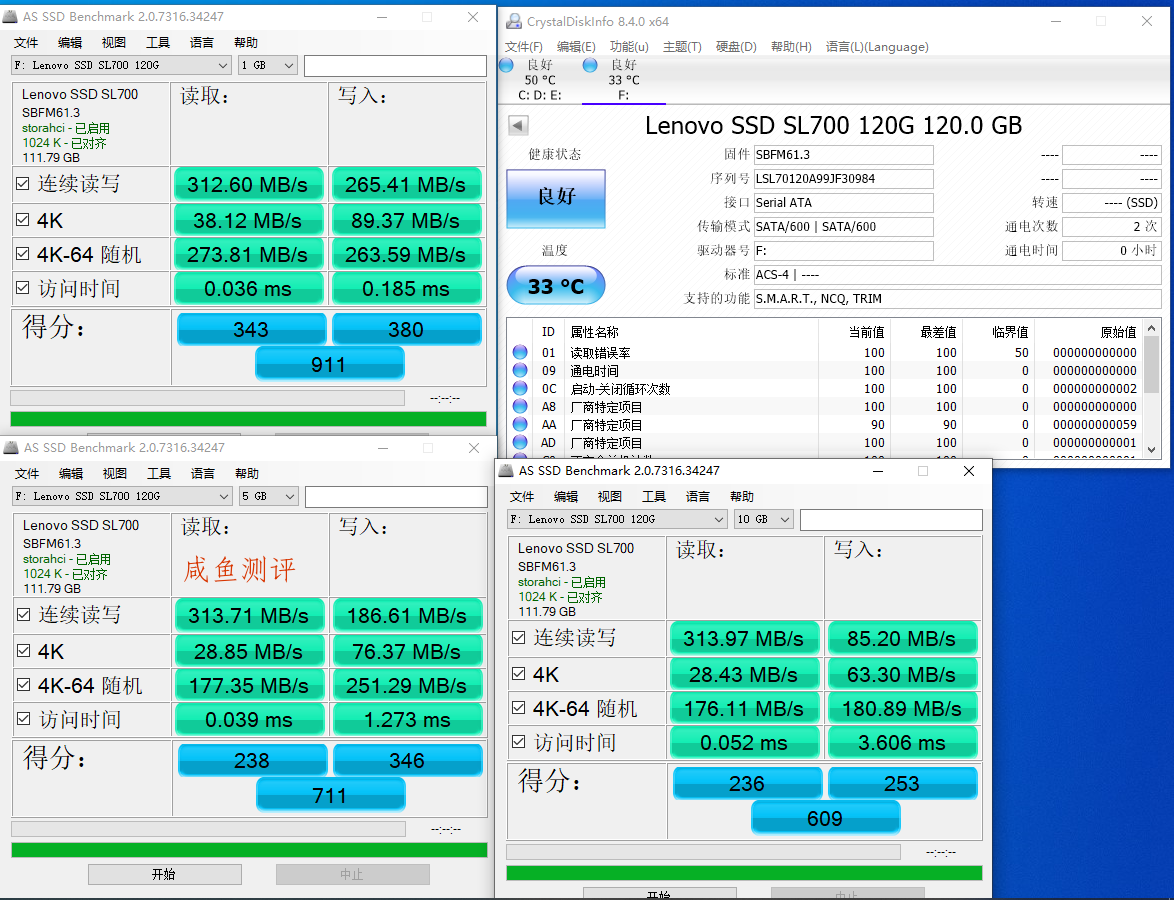Toggle 4K checkbox in 5 GB window
The image size is (1174, 900).
pos(24,651)
